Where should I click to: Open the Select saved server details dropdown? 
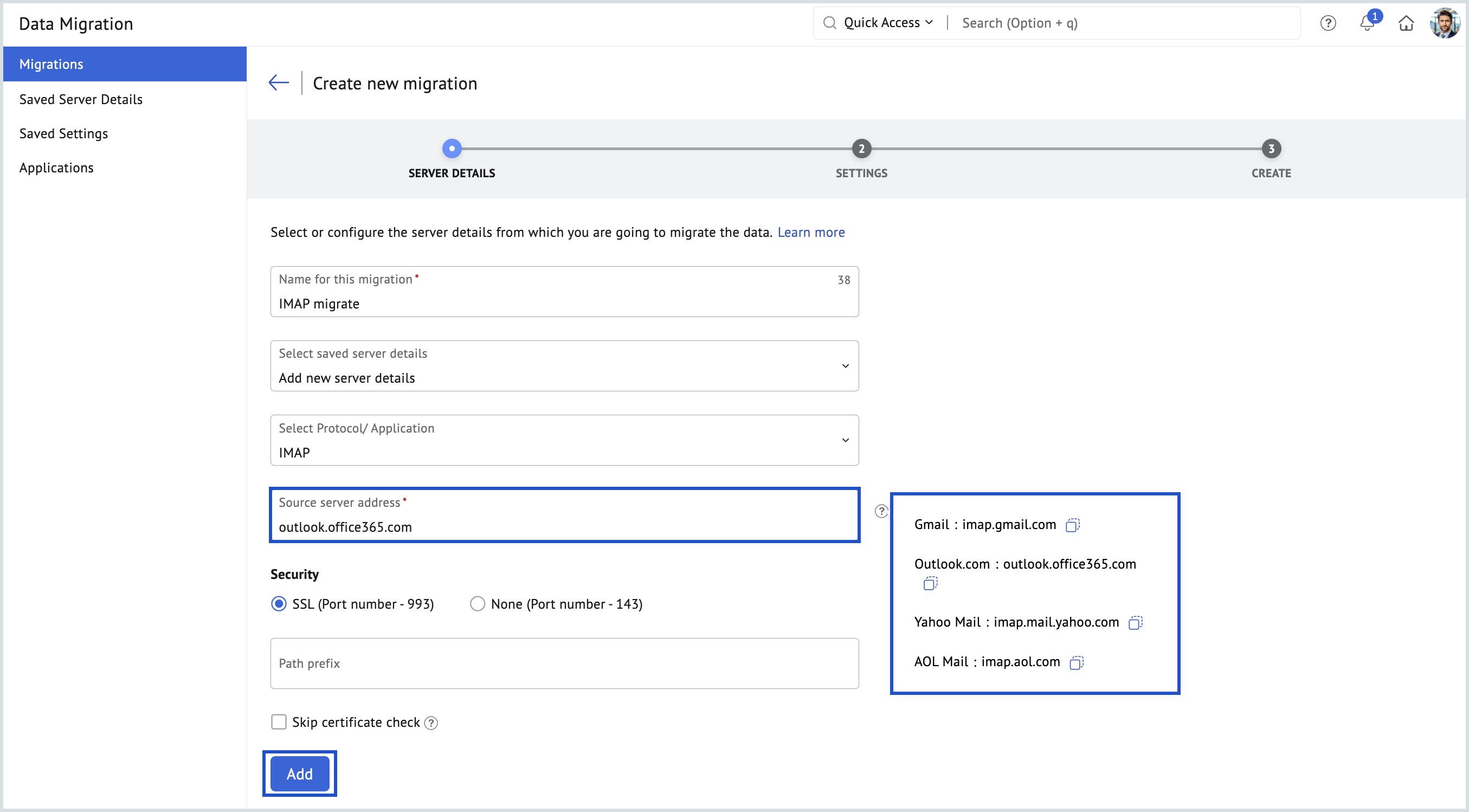[x=845, y=365]
